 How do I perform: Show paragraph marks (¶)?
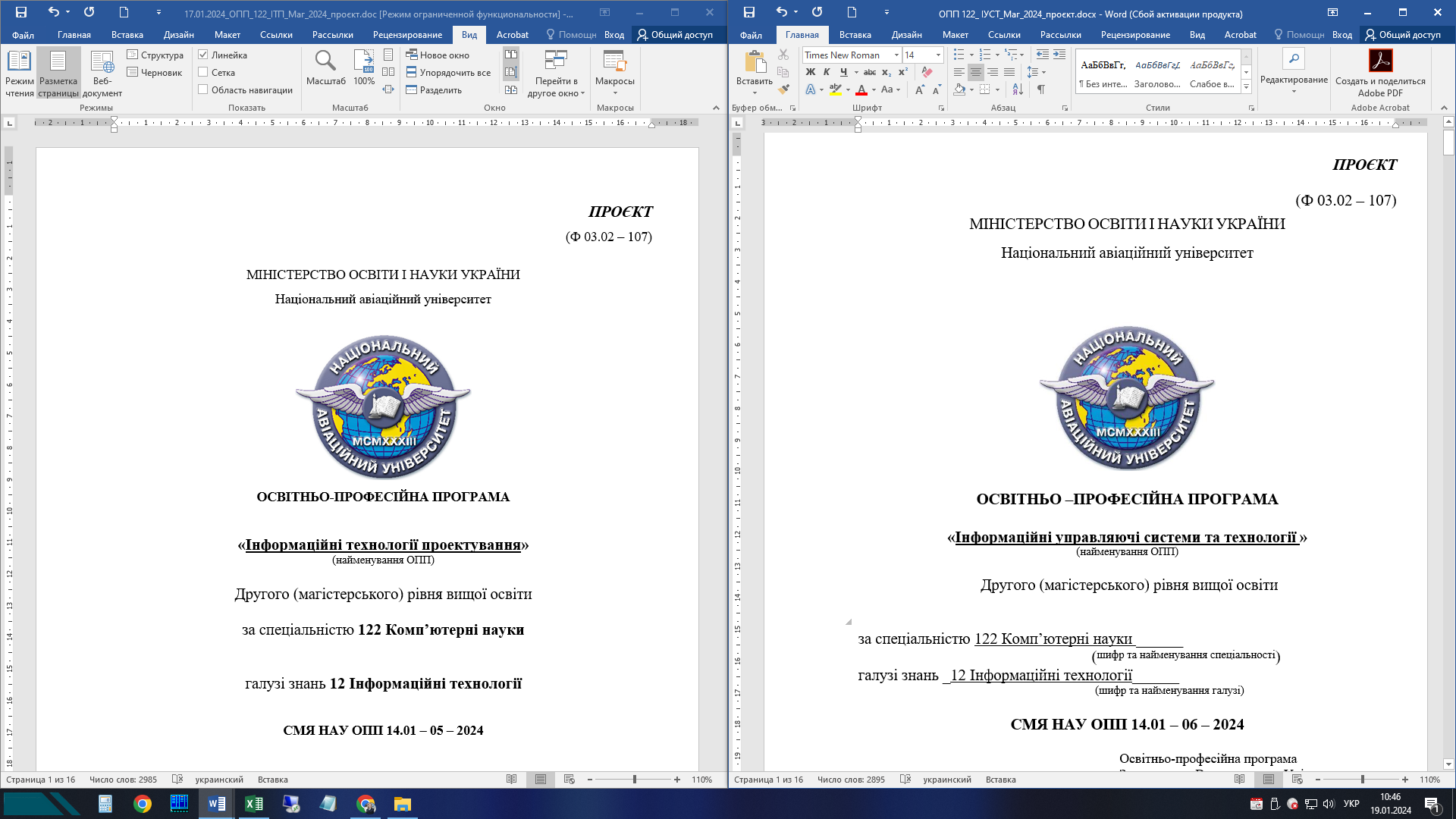click(x=1041, y=89)
